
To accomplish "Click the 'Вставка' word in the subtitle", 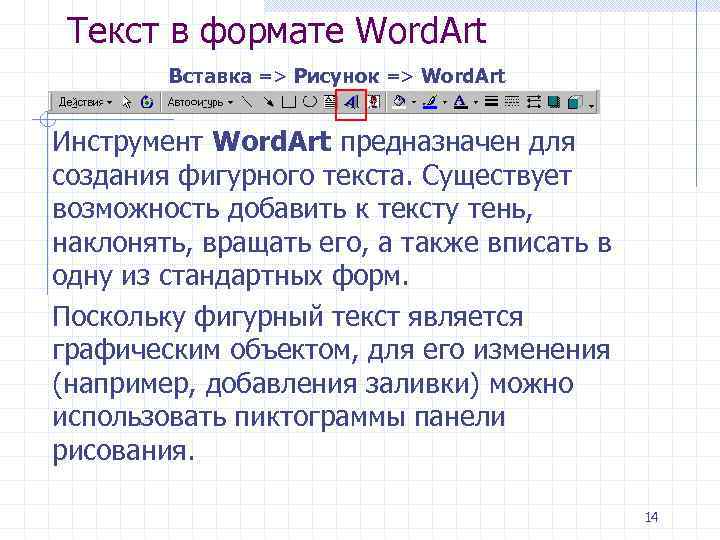I will tap(210, 76).
